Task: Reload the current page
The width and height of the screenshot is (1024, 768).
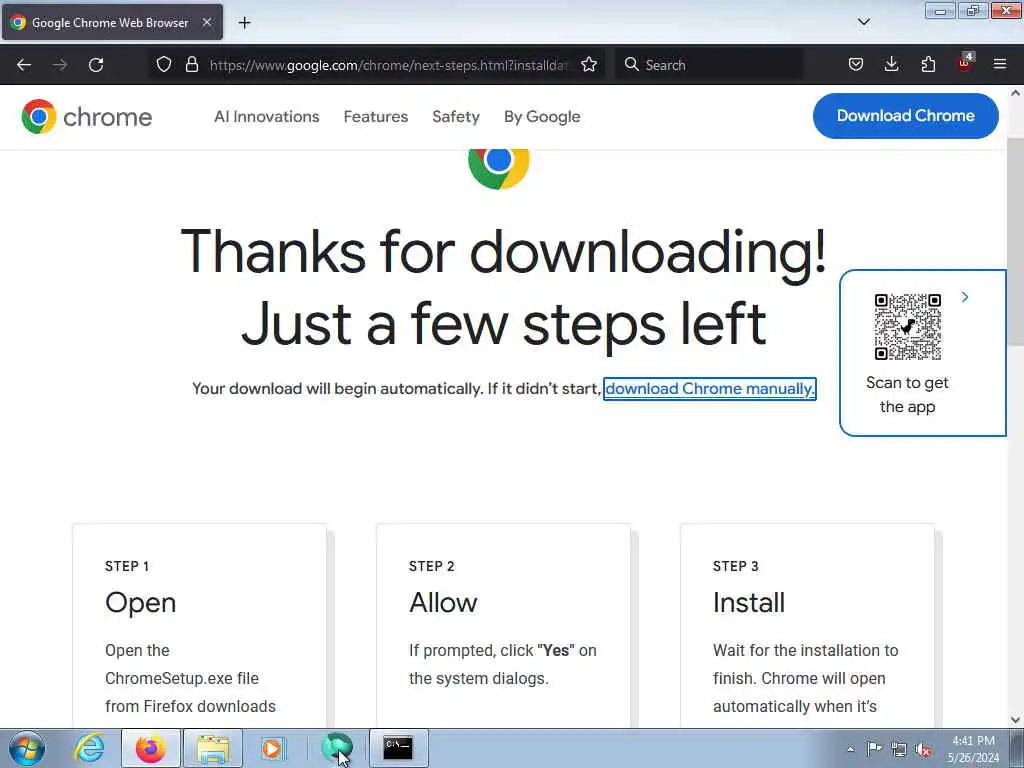Action: coord(96,65)
